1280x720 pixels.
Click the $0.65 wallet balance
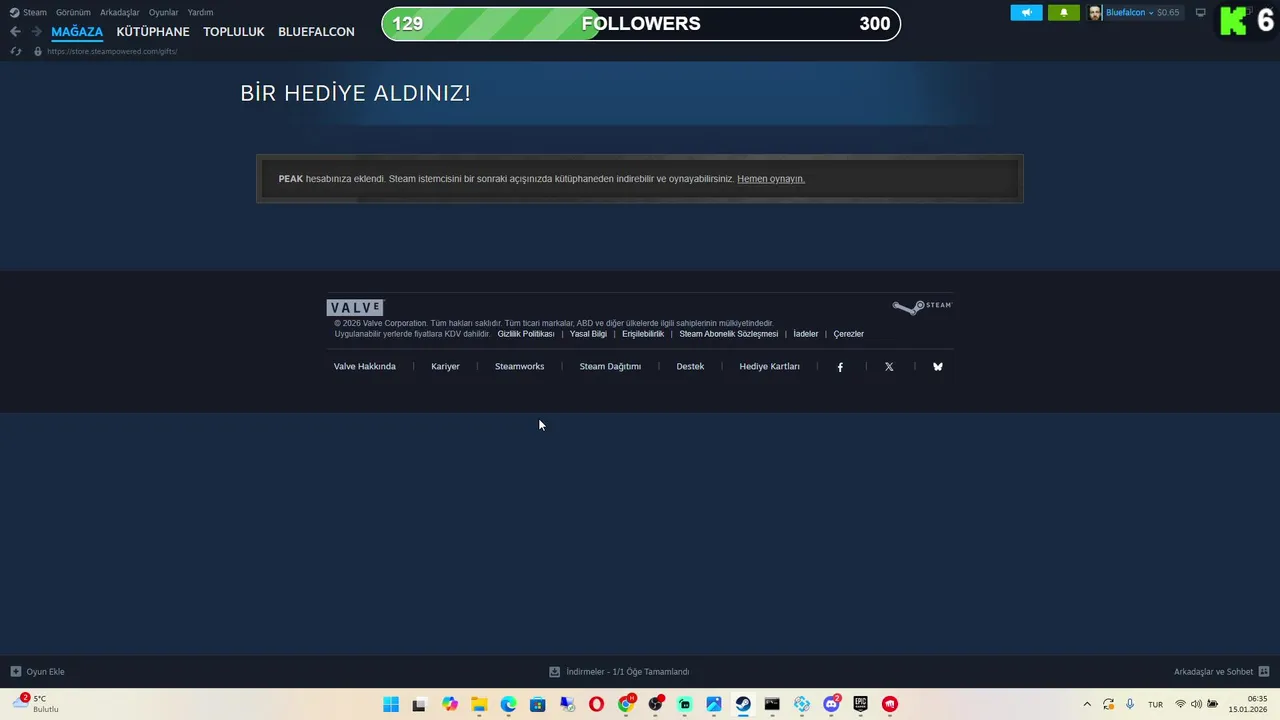pyautogui.click(x=1168, y=13)
